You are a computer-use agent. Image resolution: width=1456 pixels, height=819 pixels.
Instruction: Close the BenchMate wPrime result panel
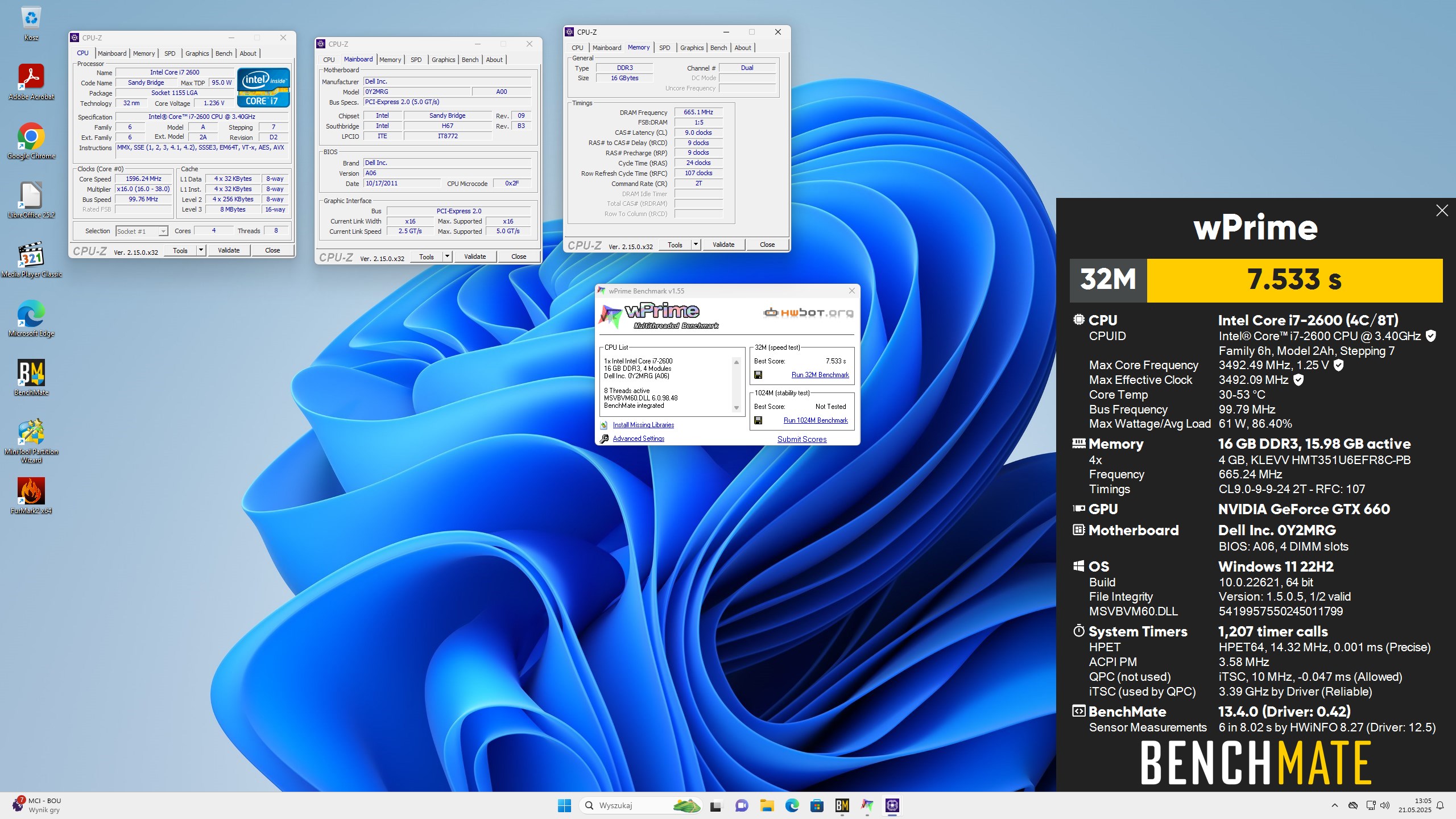pos(1442,210)
